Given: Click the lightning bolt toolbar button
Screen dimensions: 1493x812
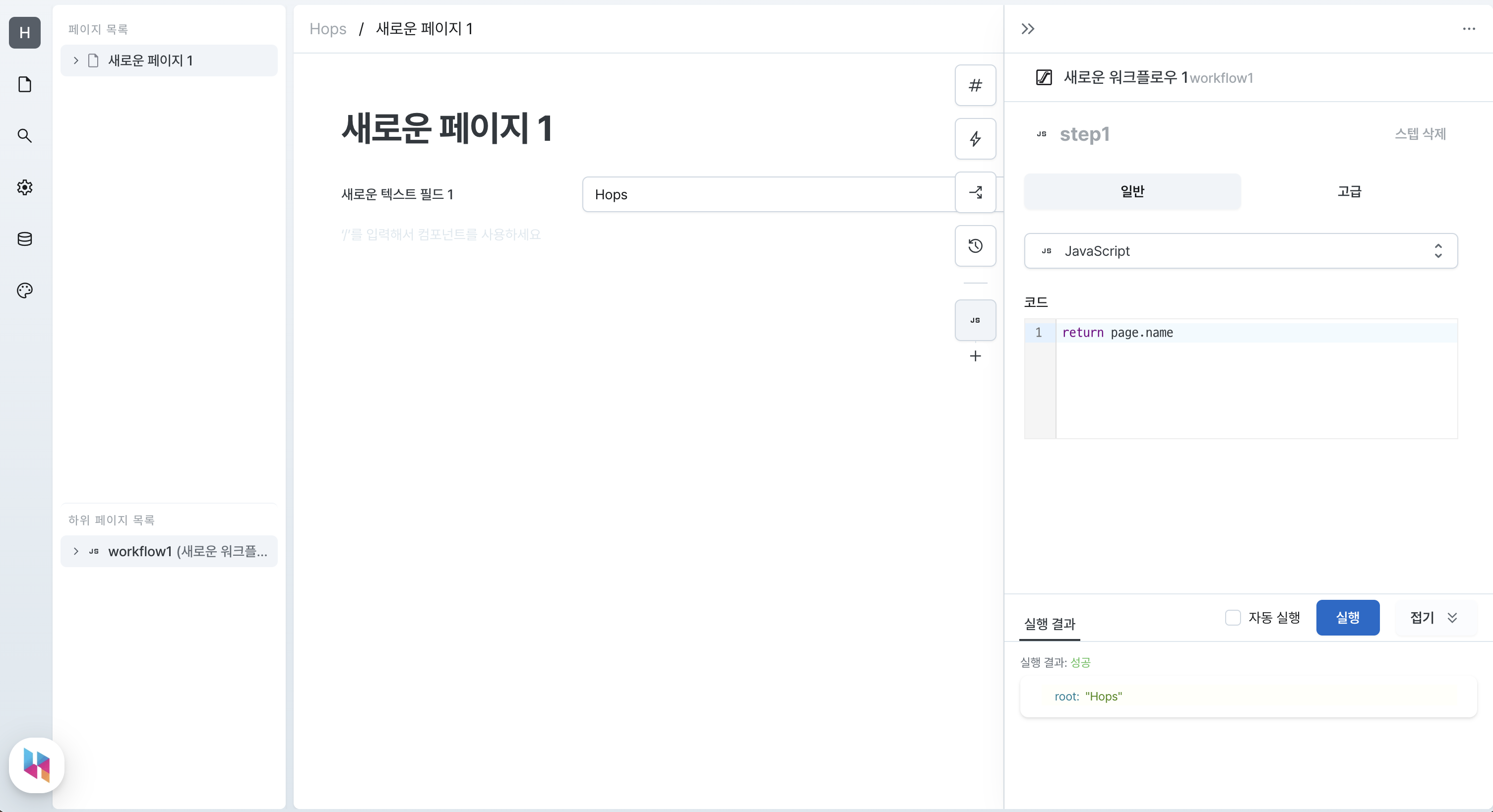Looking at the screenshot, I should (x=976, y=139).
